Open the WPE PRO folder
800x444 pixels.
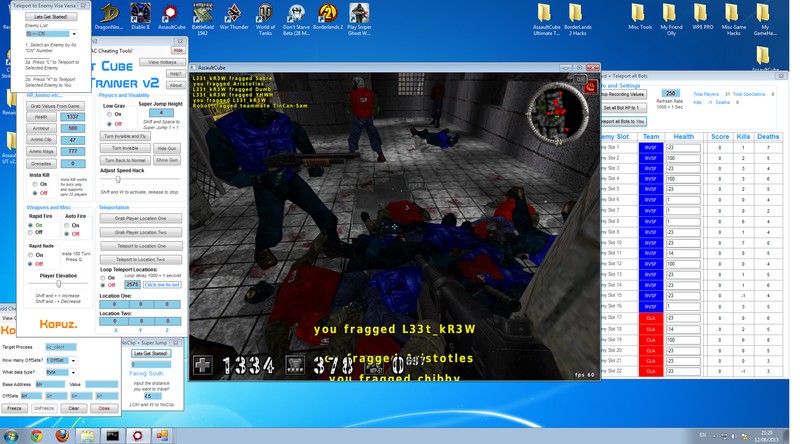(703, 16)
